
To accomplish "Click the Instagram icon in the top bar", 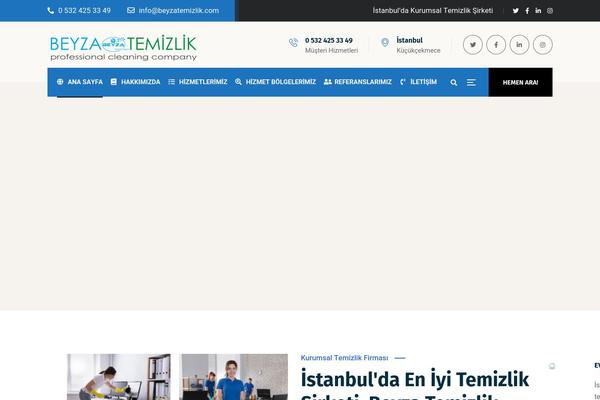I will click(550, 11).
